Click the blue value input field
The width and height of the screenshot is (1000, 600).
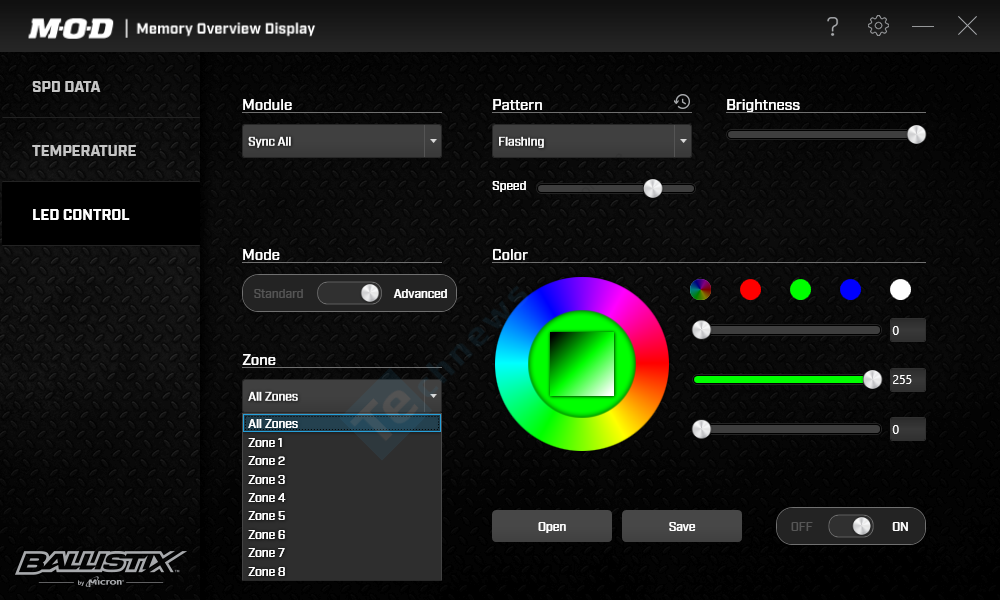point(908,429)
